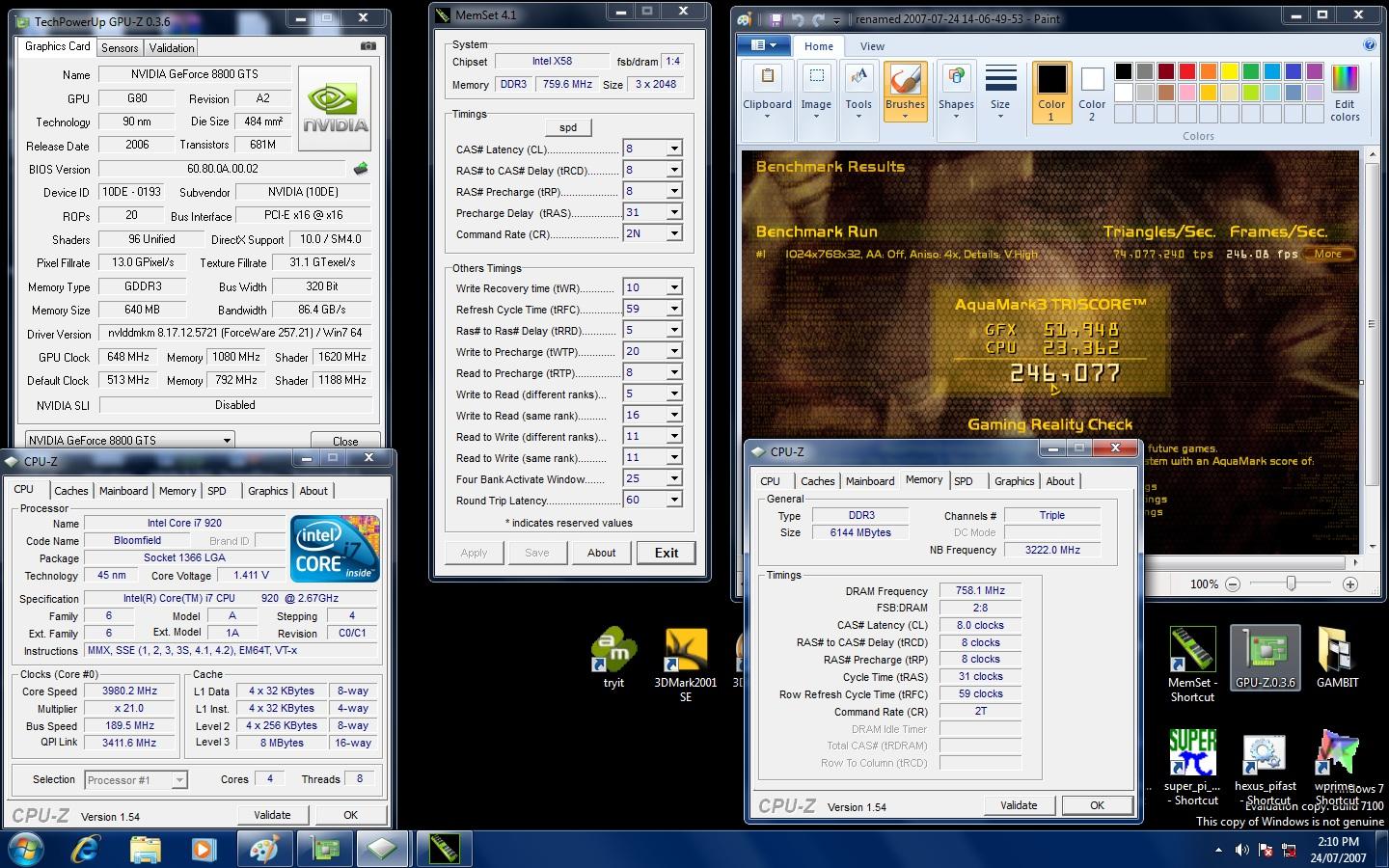Image resolution: width=1389 pixels, height=868 pixels.
Task: Switch to Validation tab in GPU-Z
Action: click(172, 47)
